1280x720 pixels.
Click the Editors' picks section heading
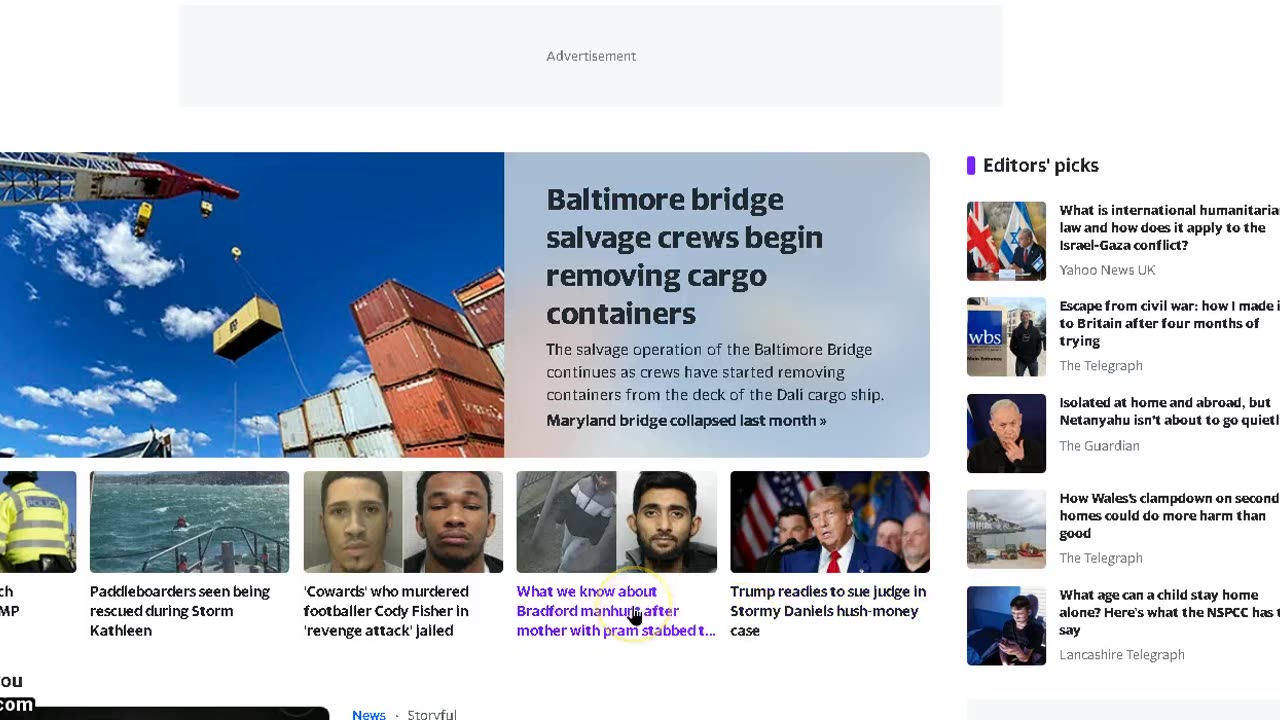1040,165
